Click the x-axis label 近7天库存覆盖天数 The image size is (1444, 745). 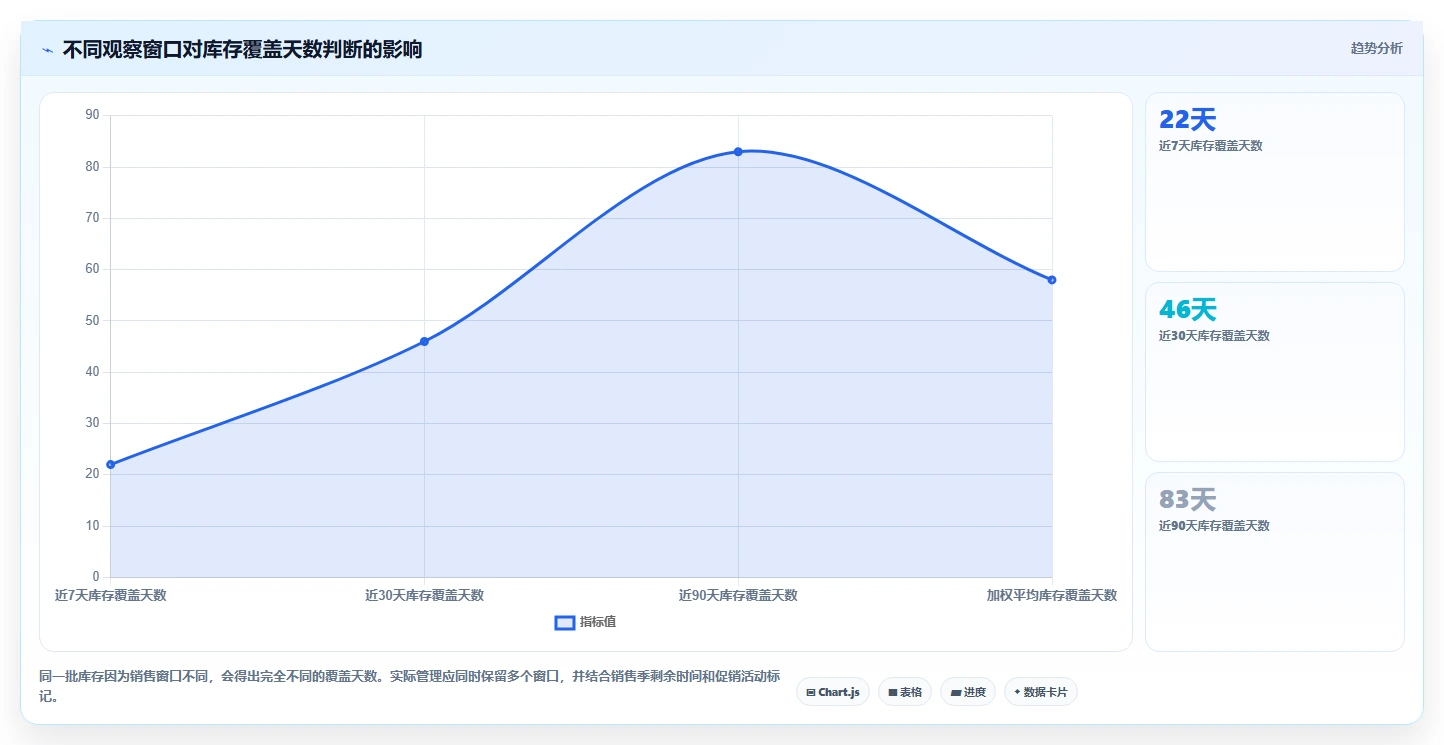tap(110, 595)
